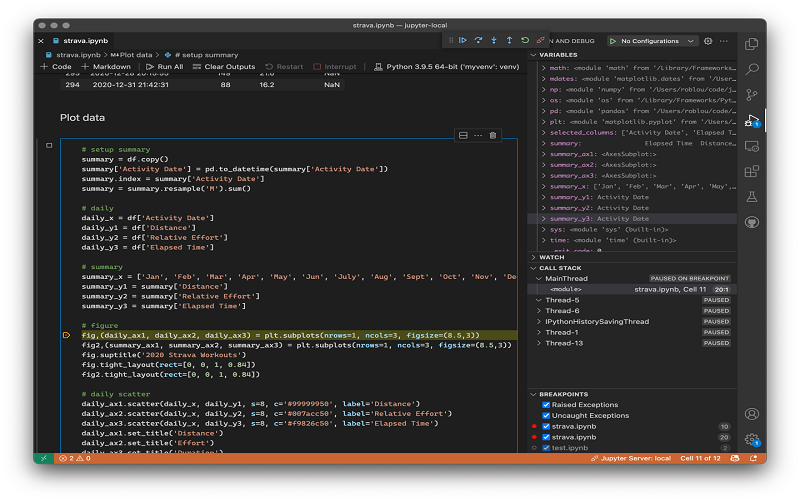Click the setup summary breadcrumb
This screenshot has height=500, width=800.
(x=207, y=55)
